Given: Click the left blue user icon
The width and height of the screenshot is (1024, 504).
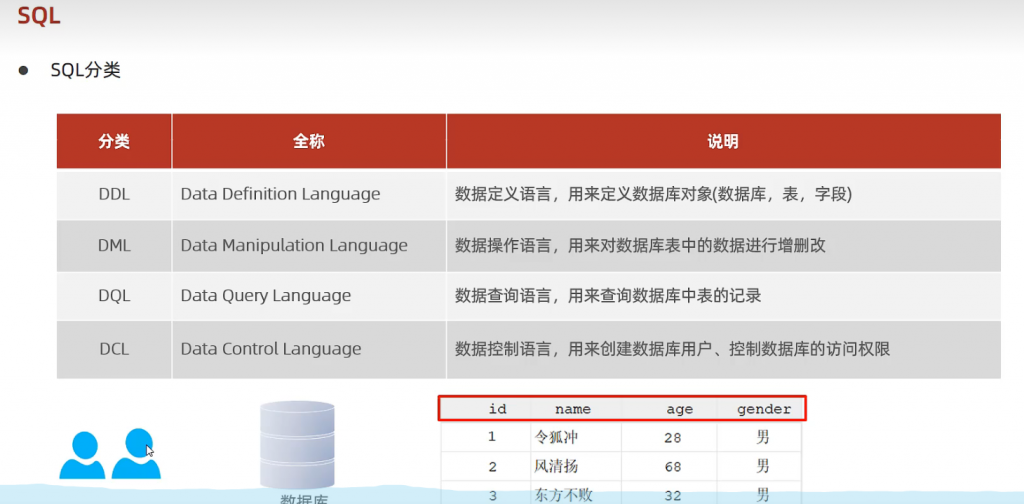Looking at the screenshot, I should pyautogui.click(x=82, y=455).
